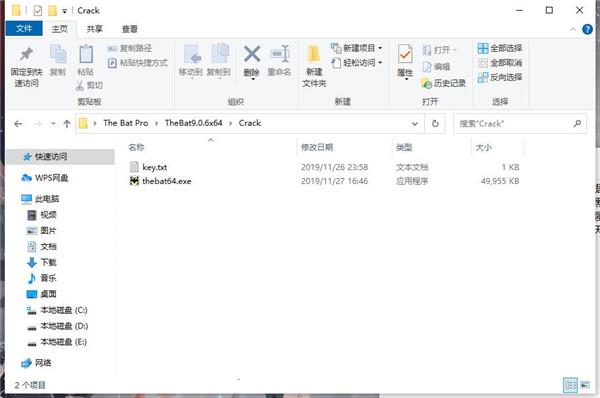Click the Rename (重命名) icon
Screen dimensions: 600x398
(x=280, y=54)
